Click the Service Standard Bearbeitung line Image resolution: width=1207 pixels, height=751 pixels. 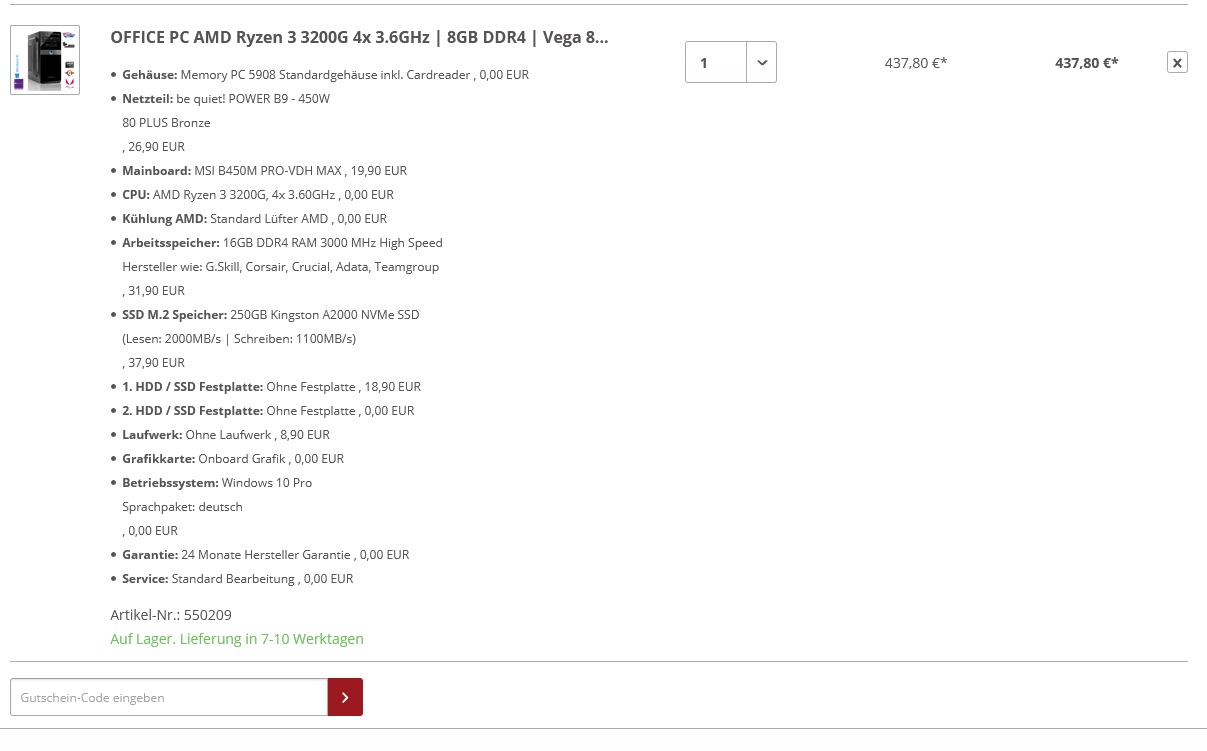238,579
